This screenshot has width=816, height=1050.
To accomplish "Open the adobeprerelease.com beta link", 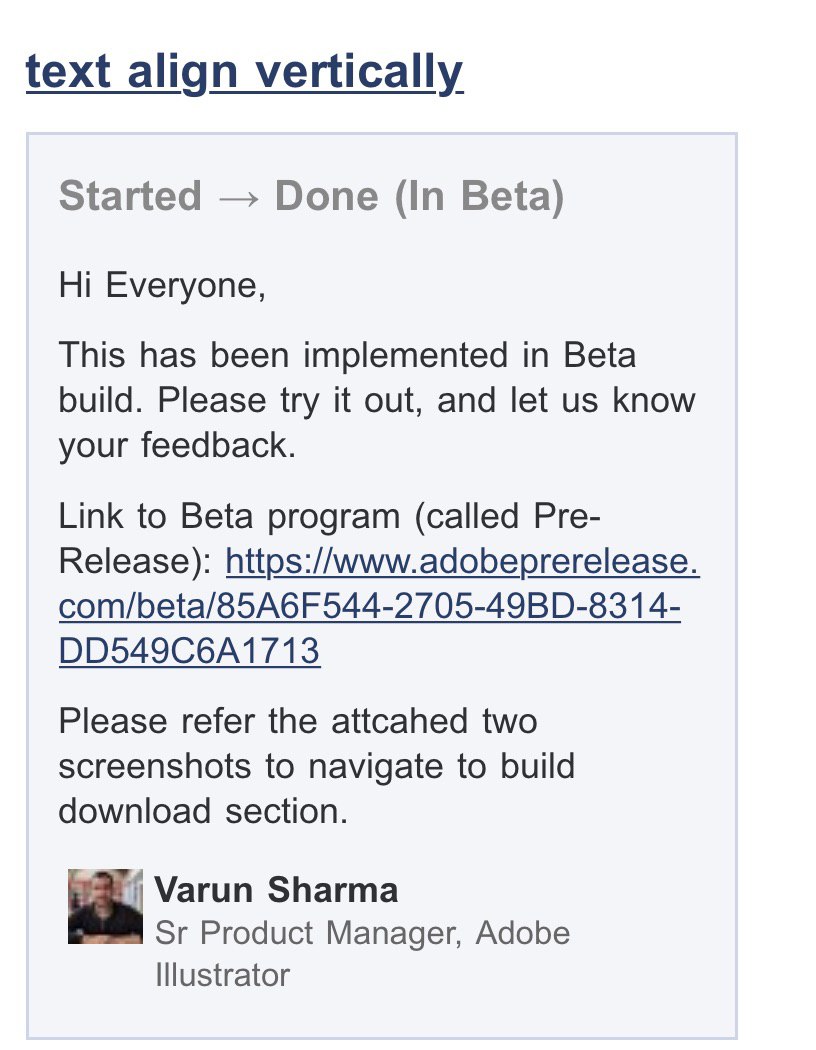I will click(379, 606).
